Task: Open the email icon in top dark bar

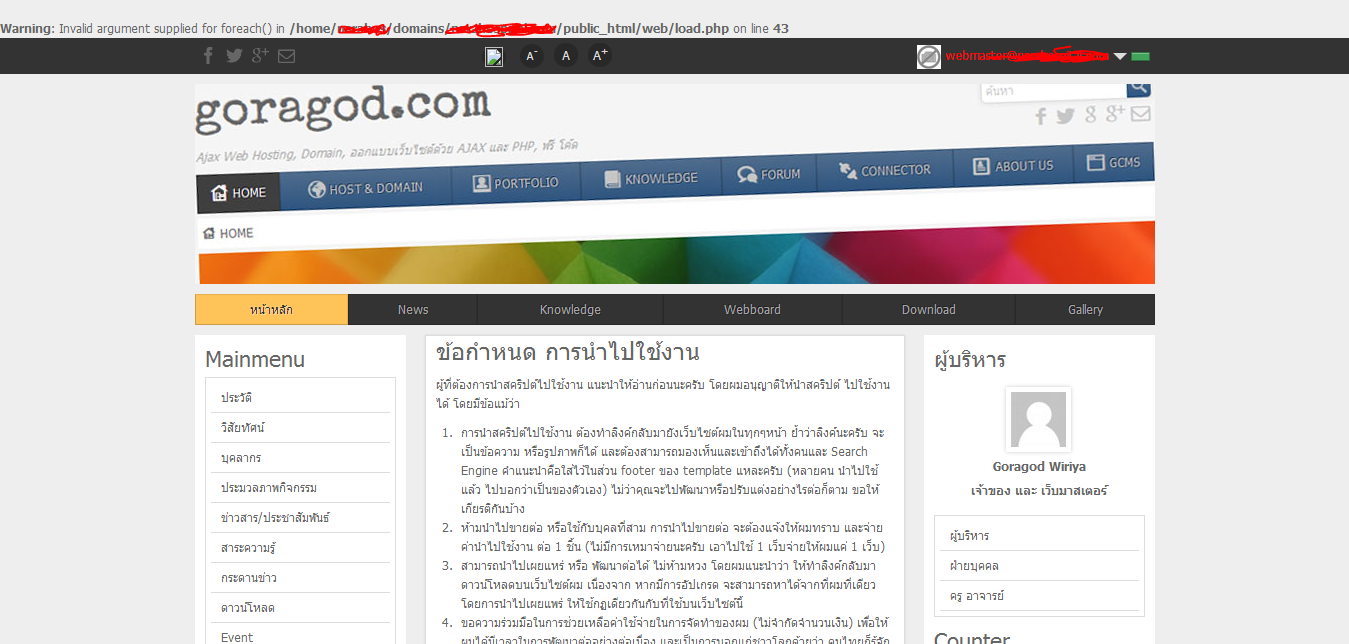Action: (286, 56)
